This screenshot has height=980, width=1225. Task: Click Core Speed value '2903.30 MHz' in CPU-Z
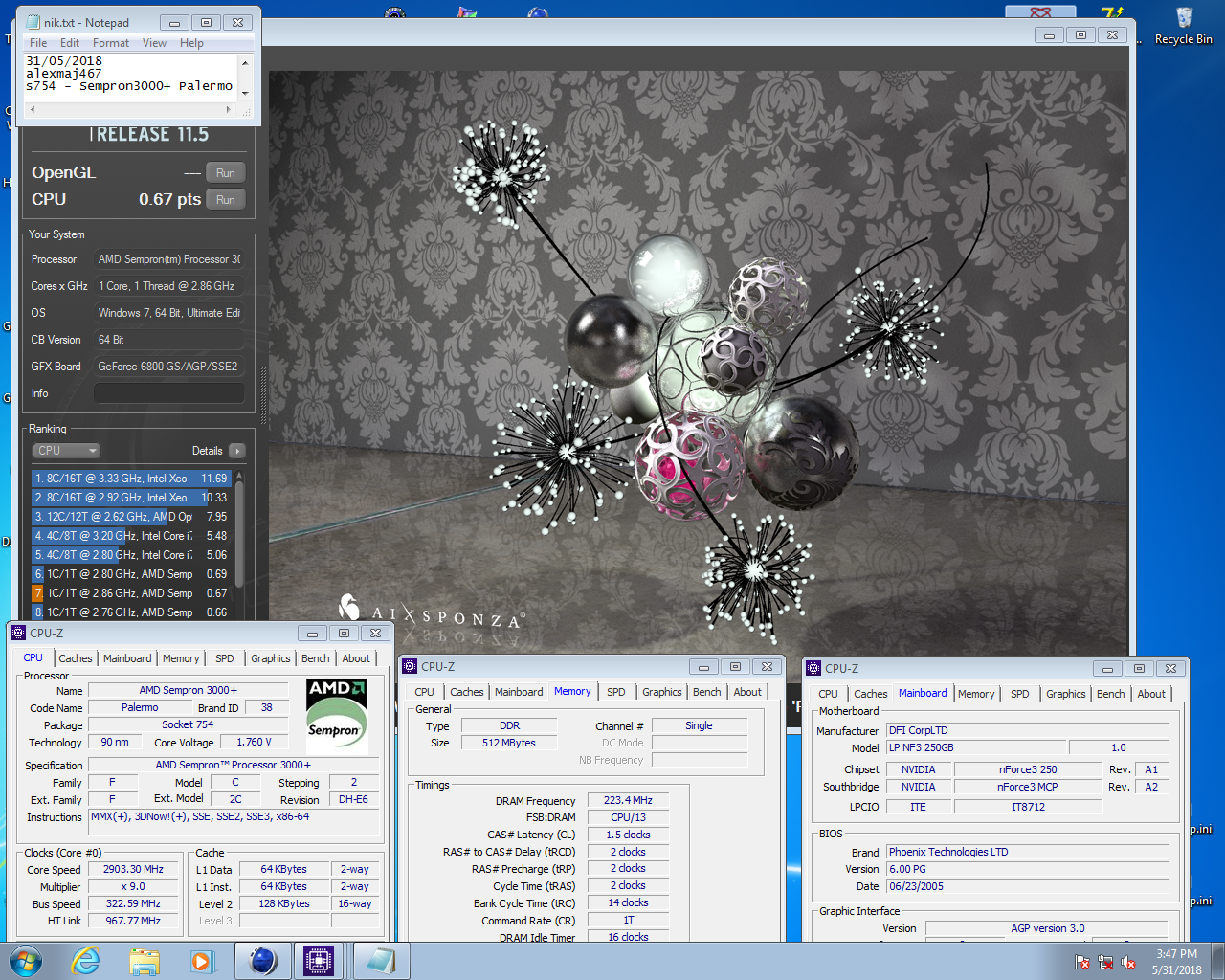(134, 870)
